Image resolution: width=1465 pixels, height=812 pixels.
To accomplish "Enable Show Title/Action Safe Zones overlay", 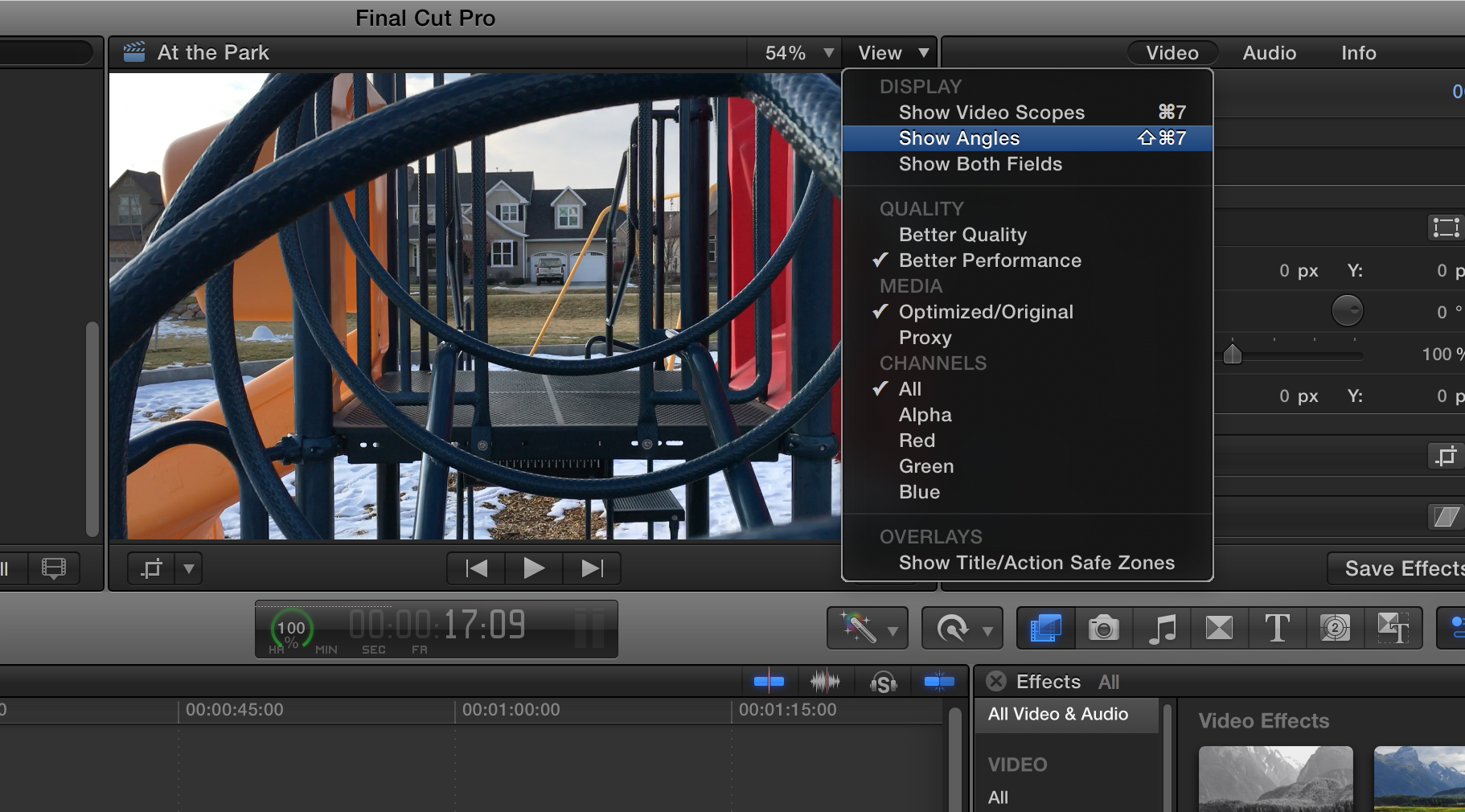I will 1027,563.
